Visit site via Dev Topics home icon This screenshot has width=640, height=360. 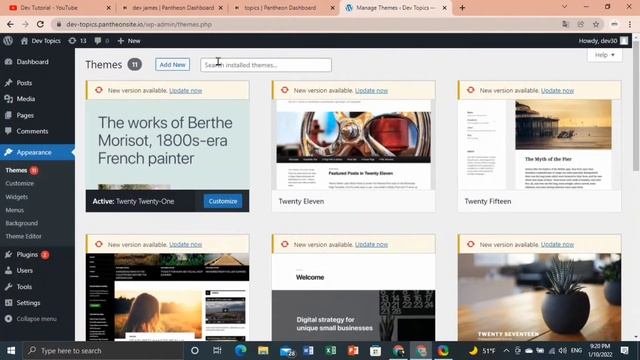click(x=40, y=41)
